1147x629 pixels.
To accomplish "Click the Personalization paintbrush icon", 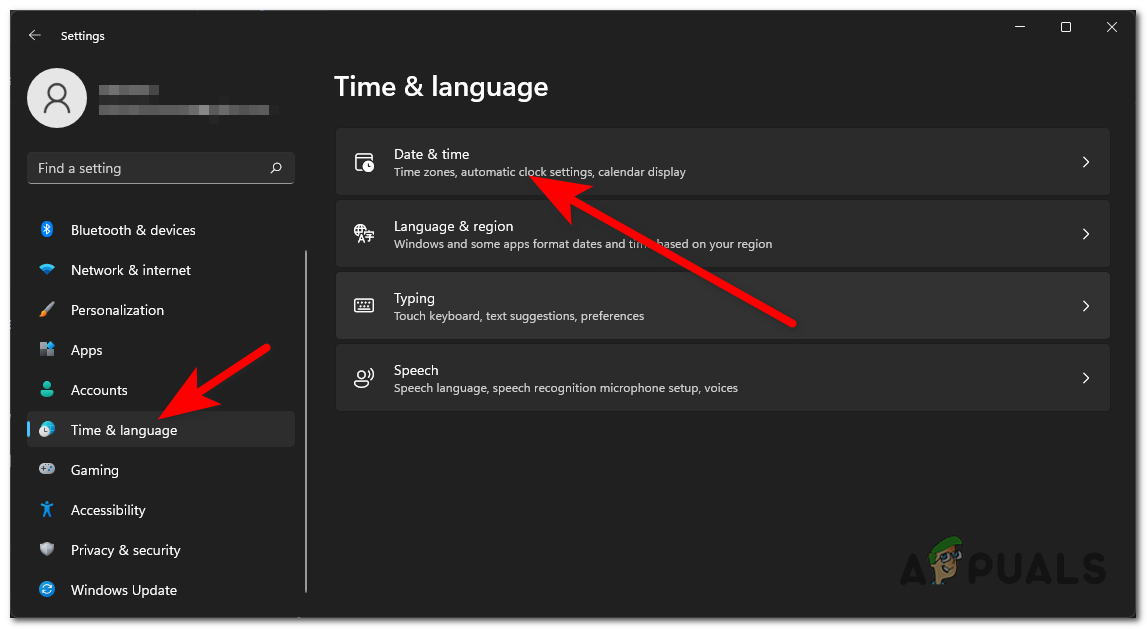I will point(47,310).
